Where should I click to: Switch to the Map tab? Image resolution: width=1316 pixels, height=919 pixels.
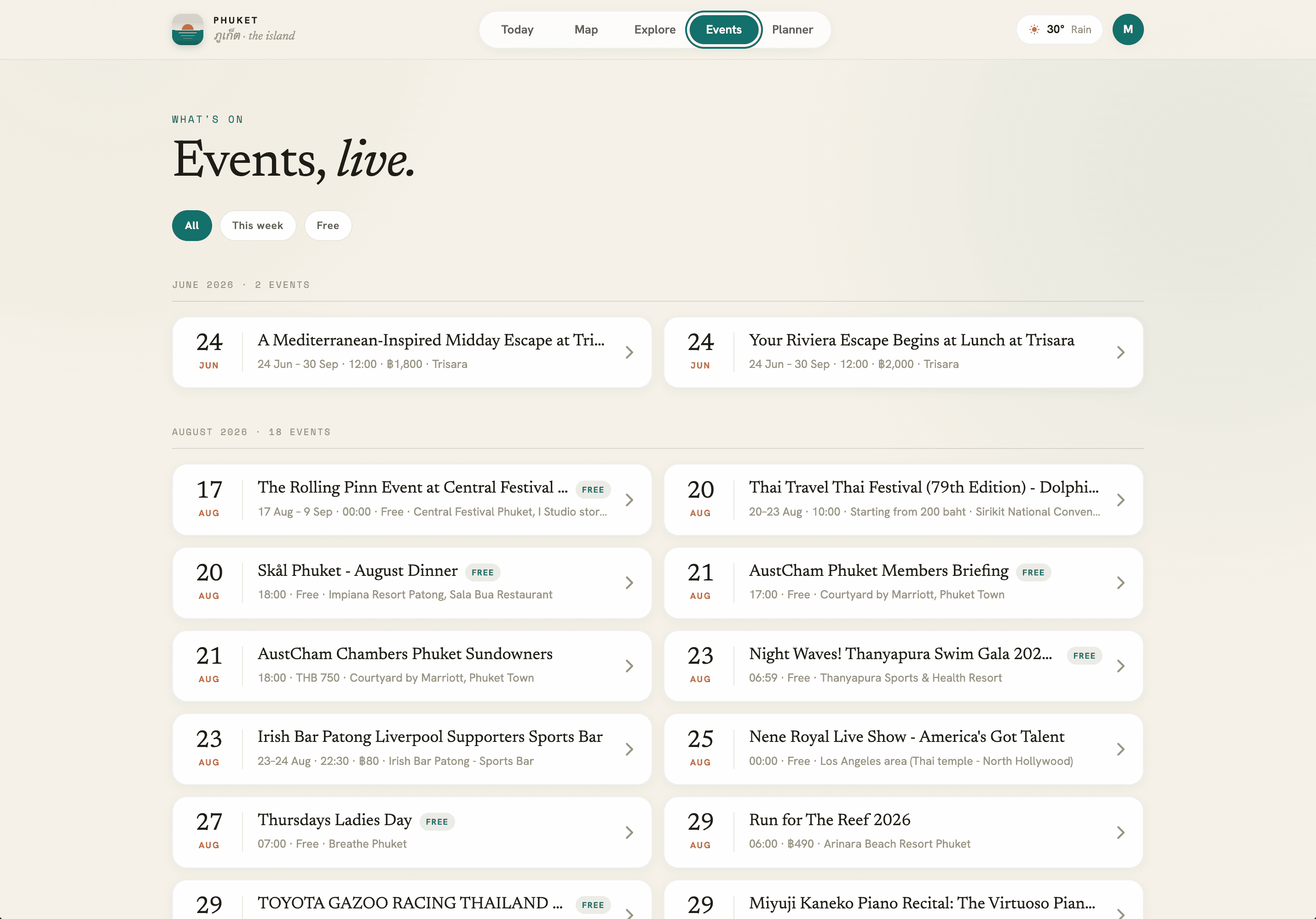coord(586,29)
